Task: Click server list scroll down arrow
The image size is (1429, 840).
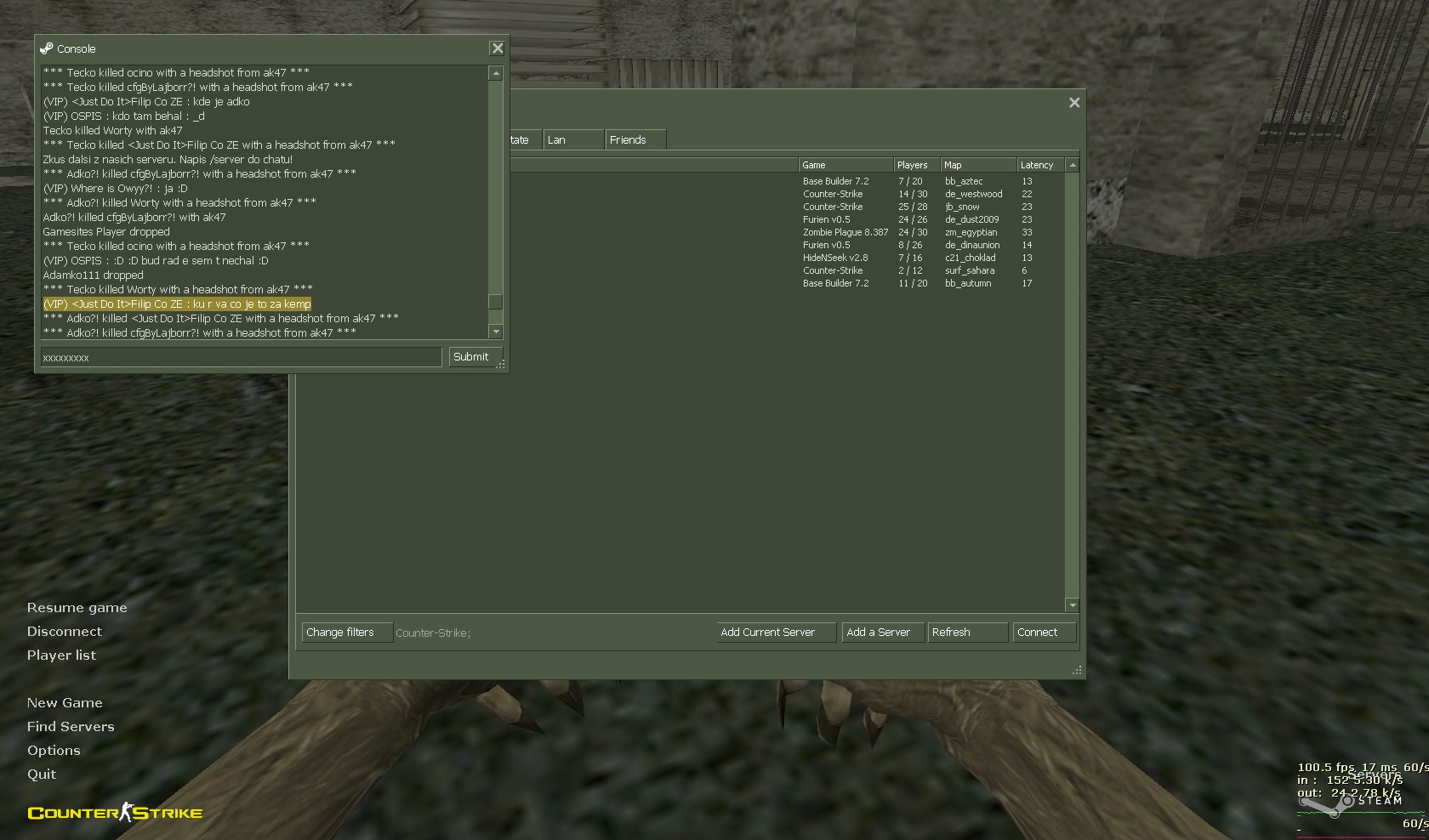Action: point(1073,605)
